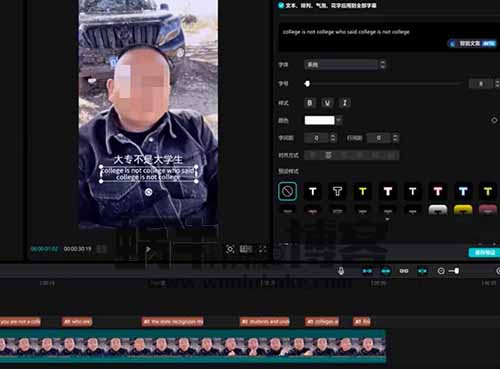
Task: Click the keyframe diamond icon in text panel
Action: point(494,120)
